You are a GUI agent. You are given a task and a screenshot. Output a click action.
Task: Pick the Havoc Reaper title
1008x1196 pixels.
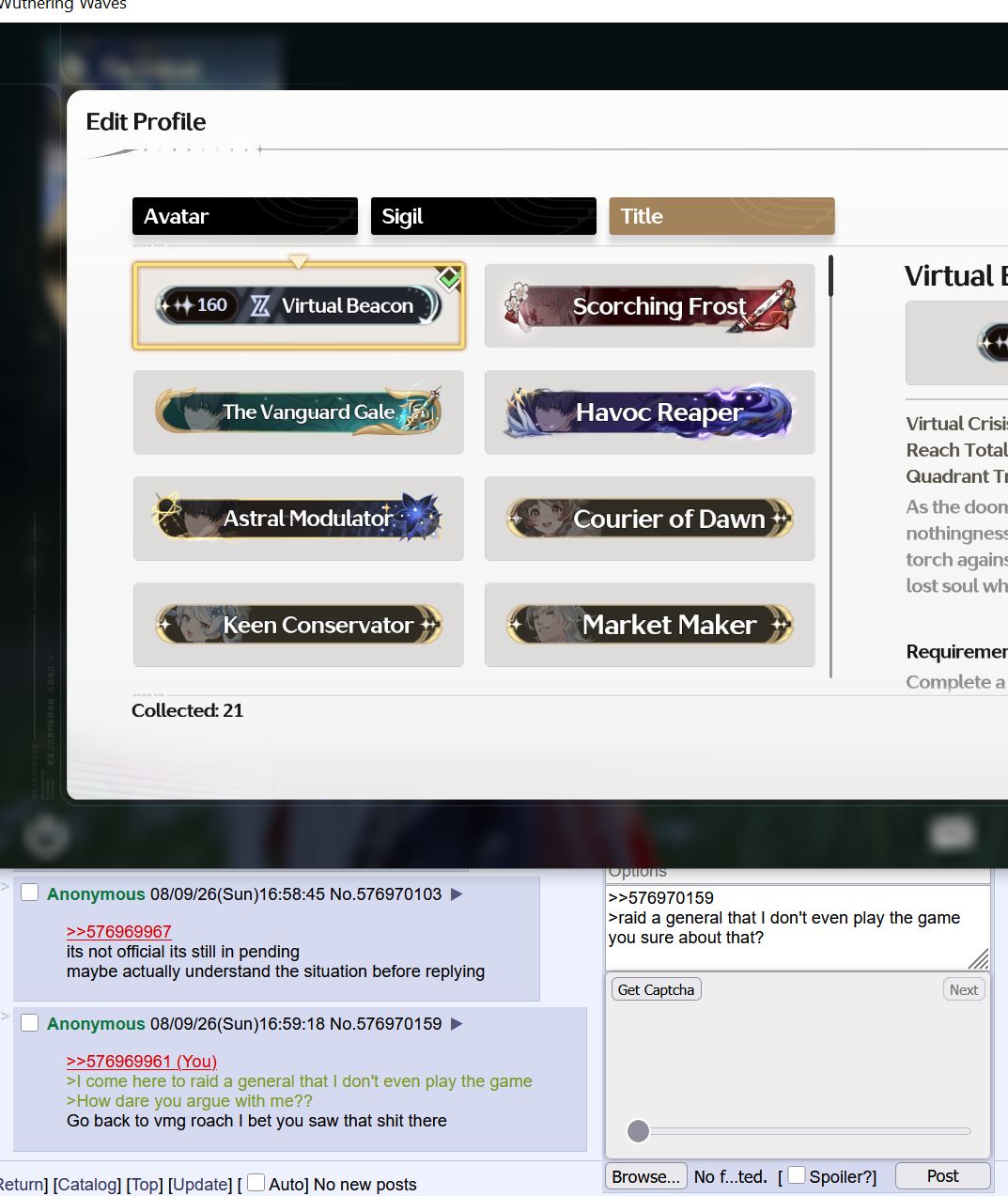click(x=649, y=412)
